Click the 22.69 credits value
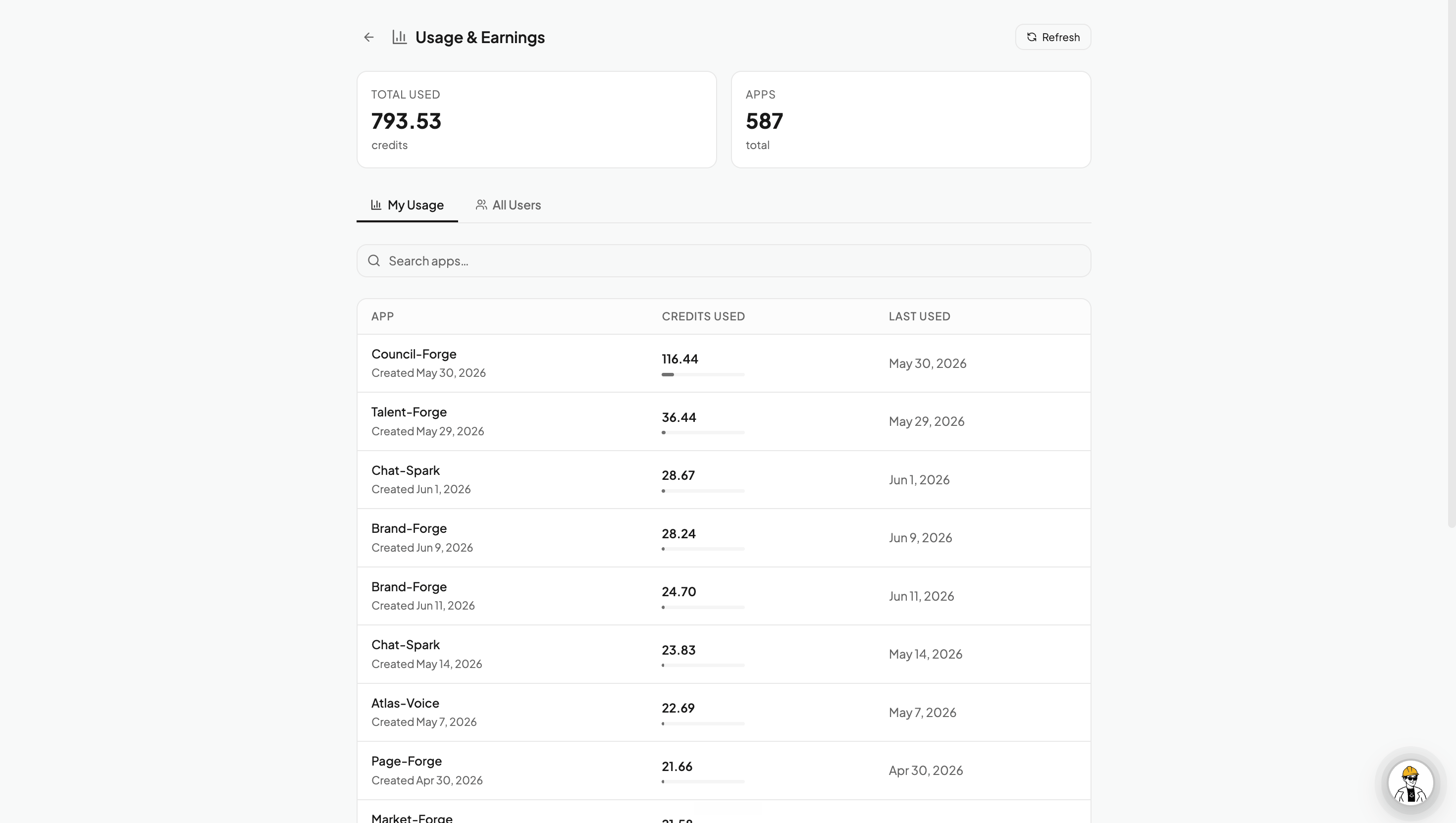Viewport: 1456px width, 823px height. pos(678,708)
